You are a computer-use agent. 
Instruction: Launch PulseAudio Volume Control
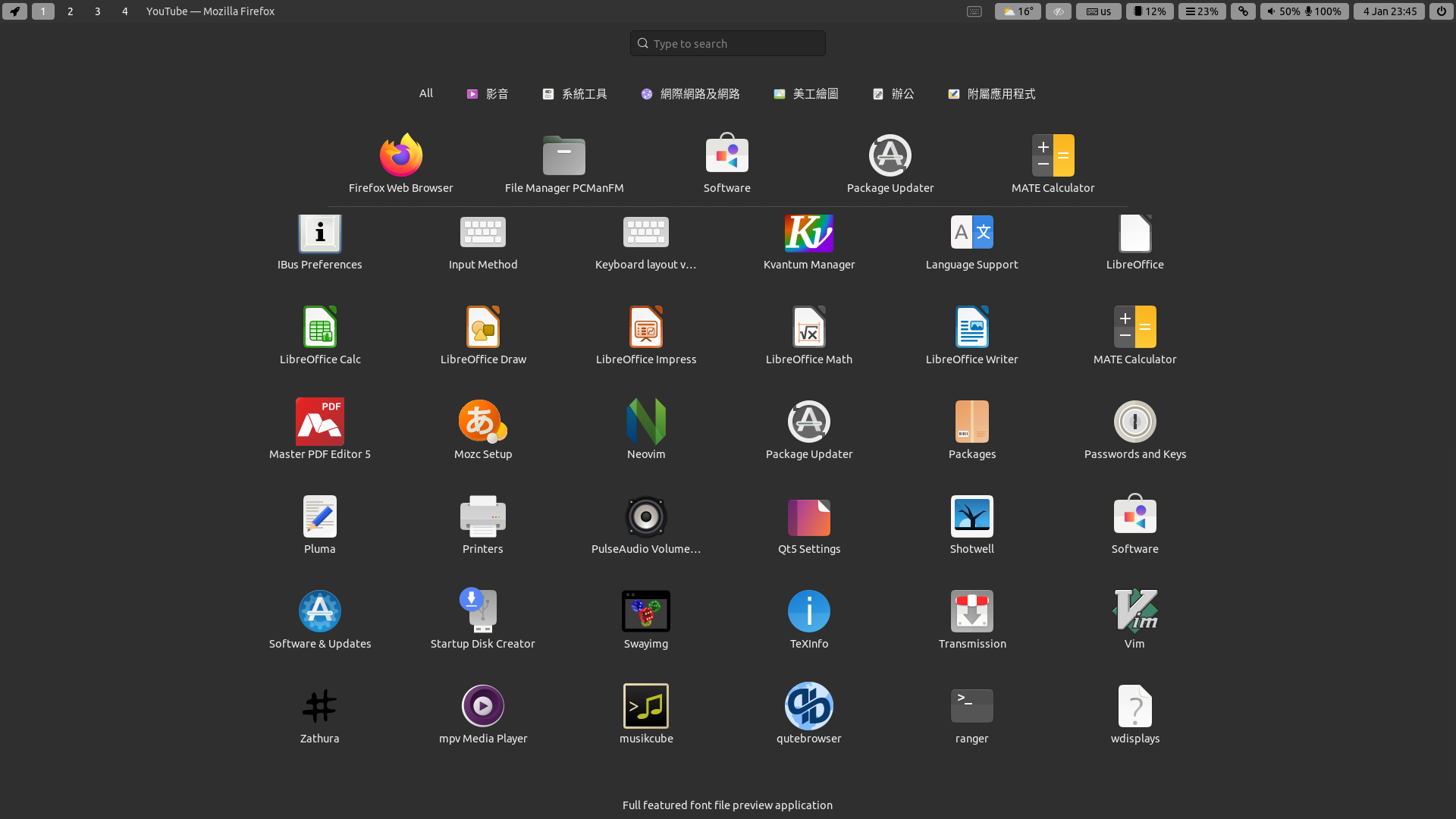(646, 525)
